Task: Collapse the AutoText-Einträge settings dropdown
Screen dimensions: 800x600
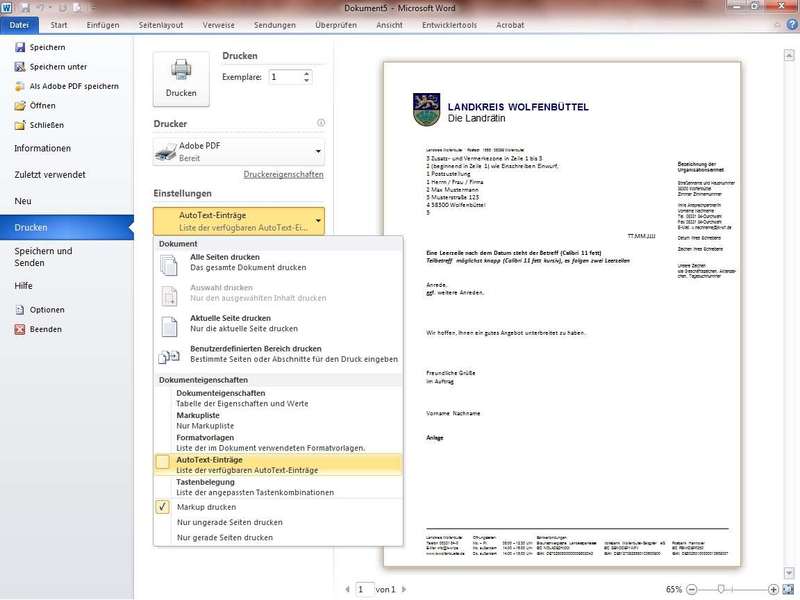Action: click(318, 221)
